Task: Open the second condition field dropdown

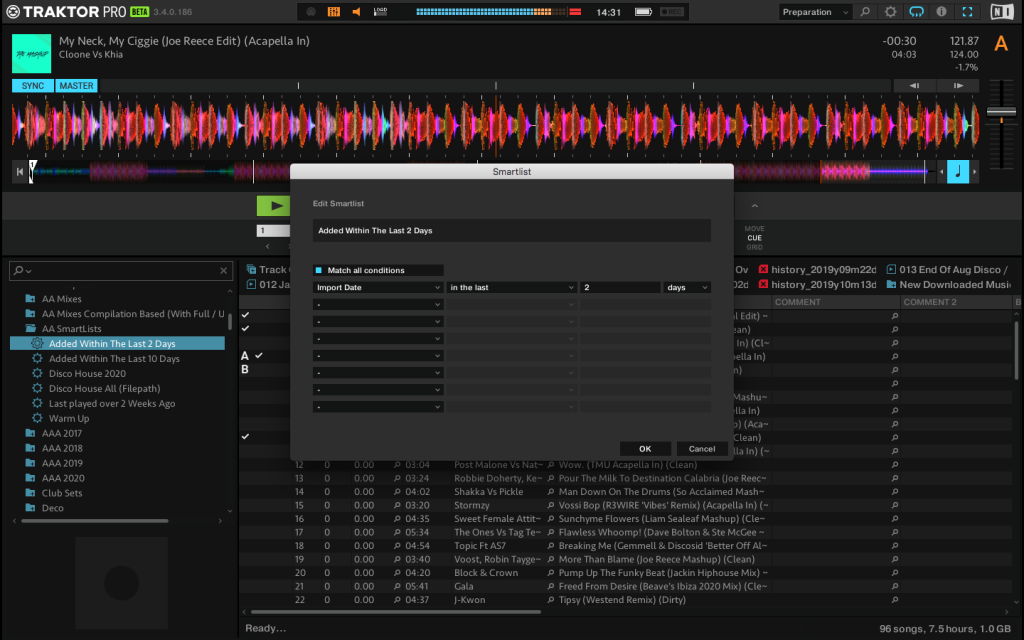Action: click(x=378, y=304)
